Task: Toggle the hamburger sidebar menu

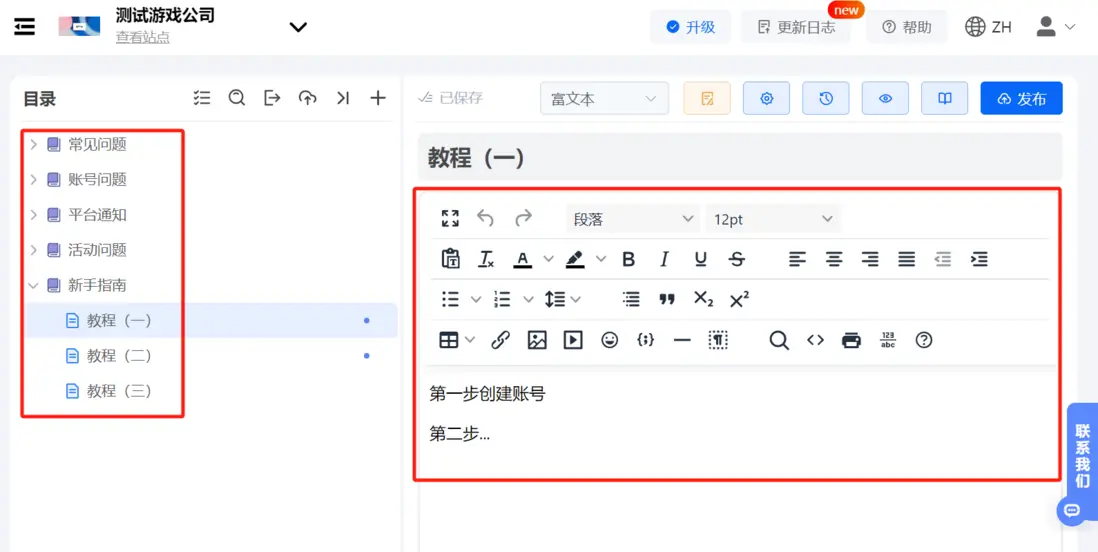Action: [x=25, y=27]
